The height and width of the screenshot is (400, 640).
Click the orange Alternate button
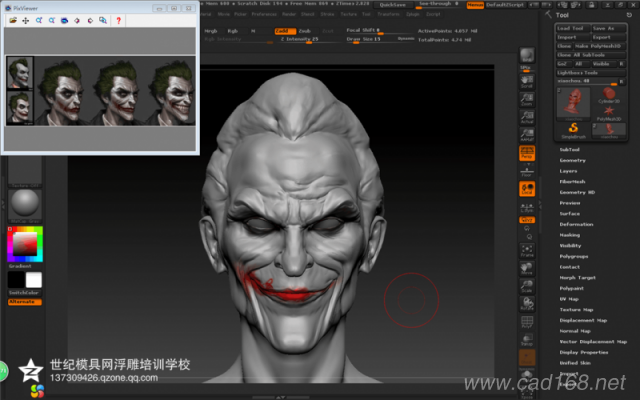point(24,302)
